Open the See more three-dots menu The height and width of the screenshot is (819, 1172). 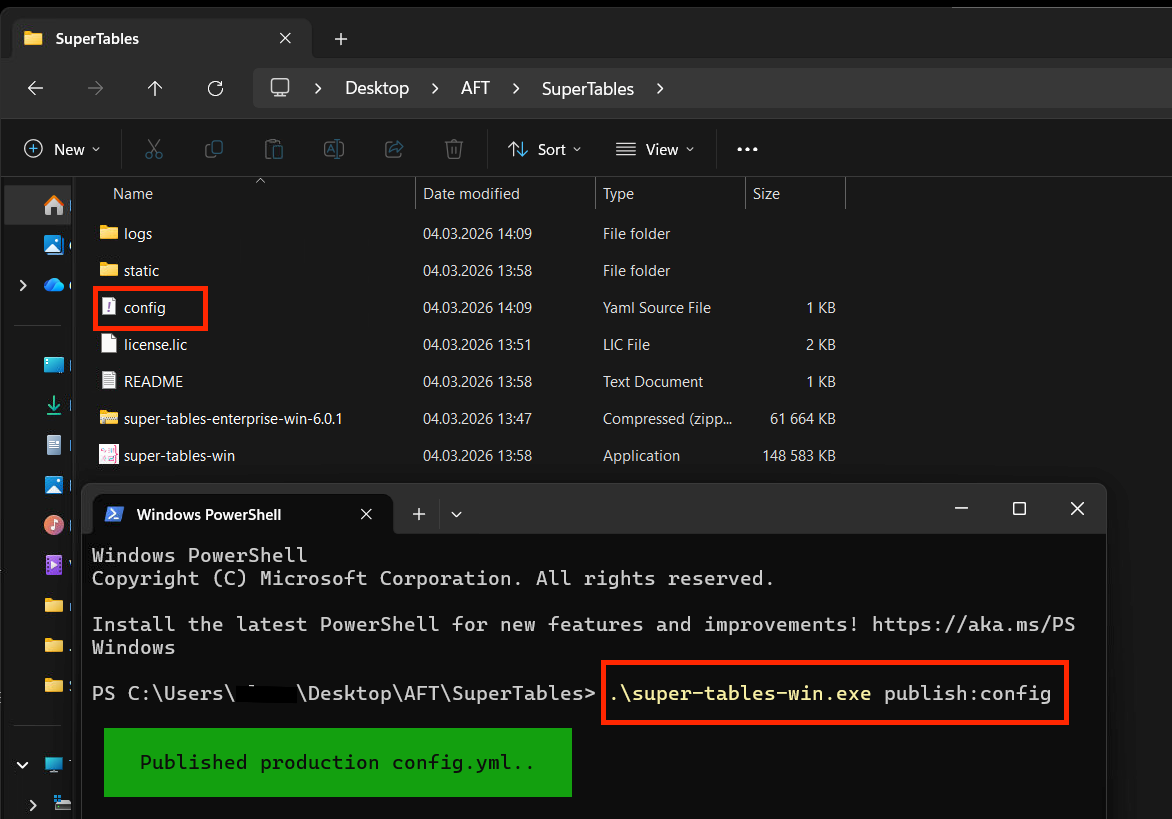[x=747, y=149]
